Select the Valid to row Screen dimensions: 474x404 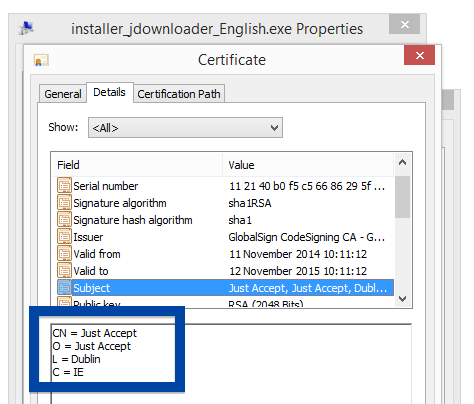pyautogui.click(x=223, y=271)
